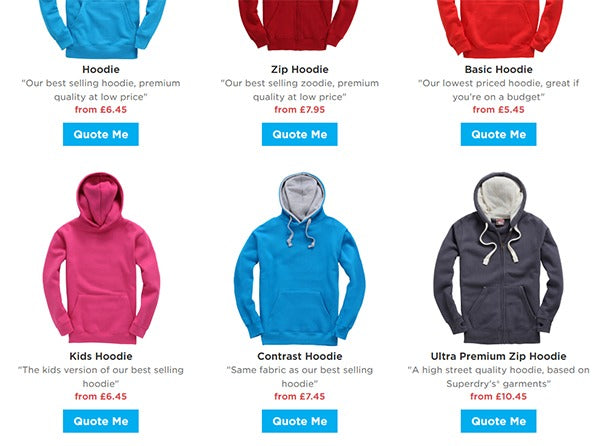Select the Basic Hoodie product title
This screenshot has height=446, width=600.
coord(499,69)
